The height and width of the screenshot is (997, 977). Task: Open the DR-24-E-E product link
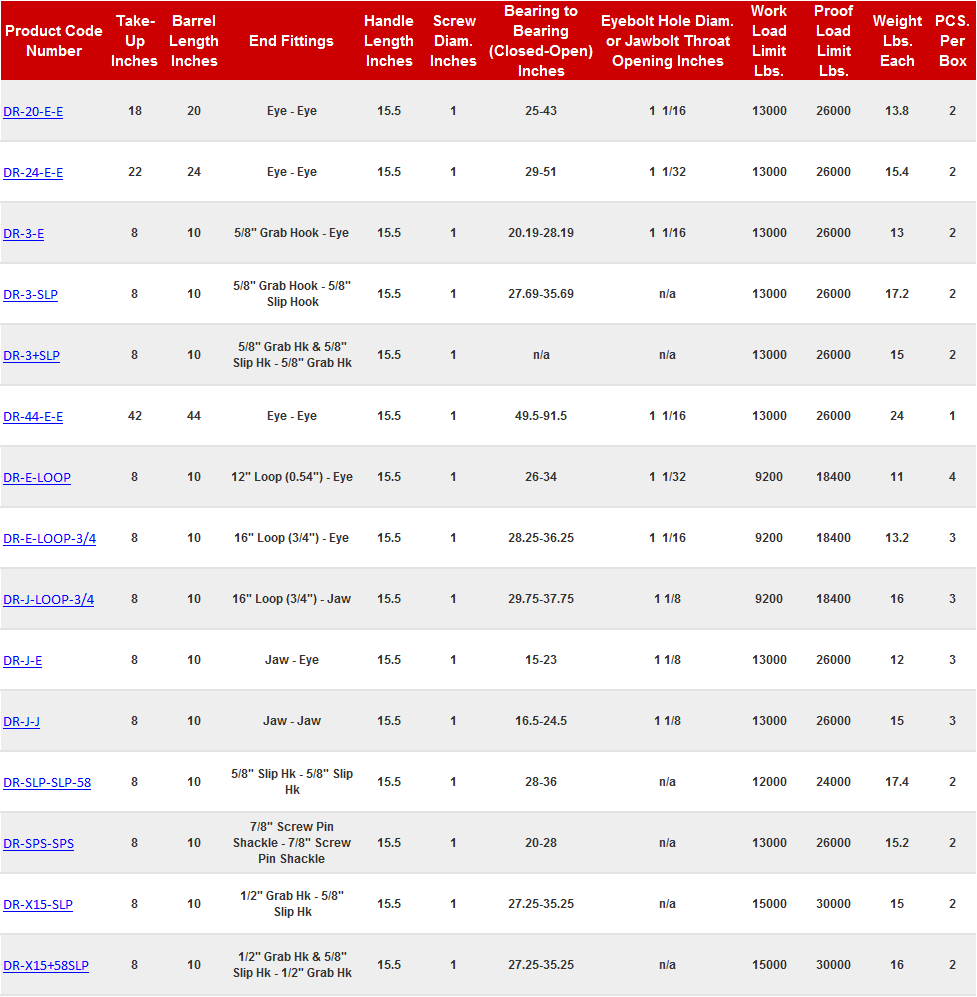[33, 172]
